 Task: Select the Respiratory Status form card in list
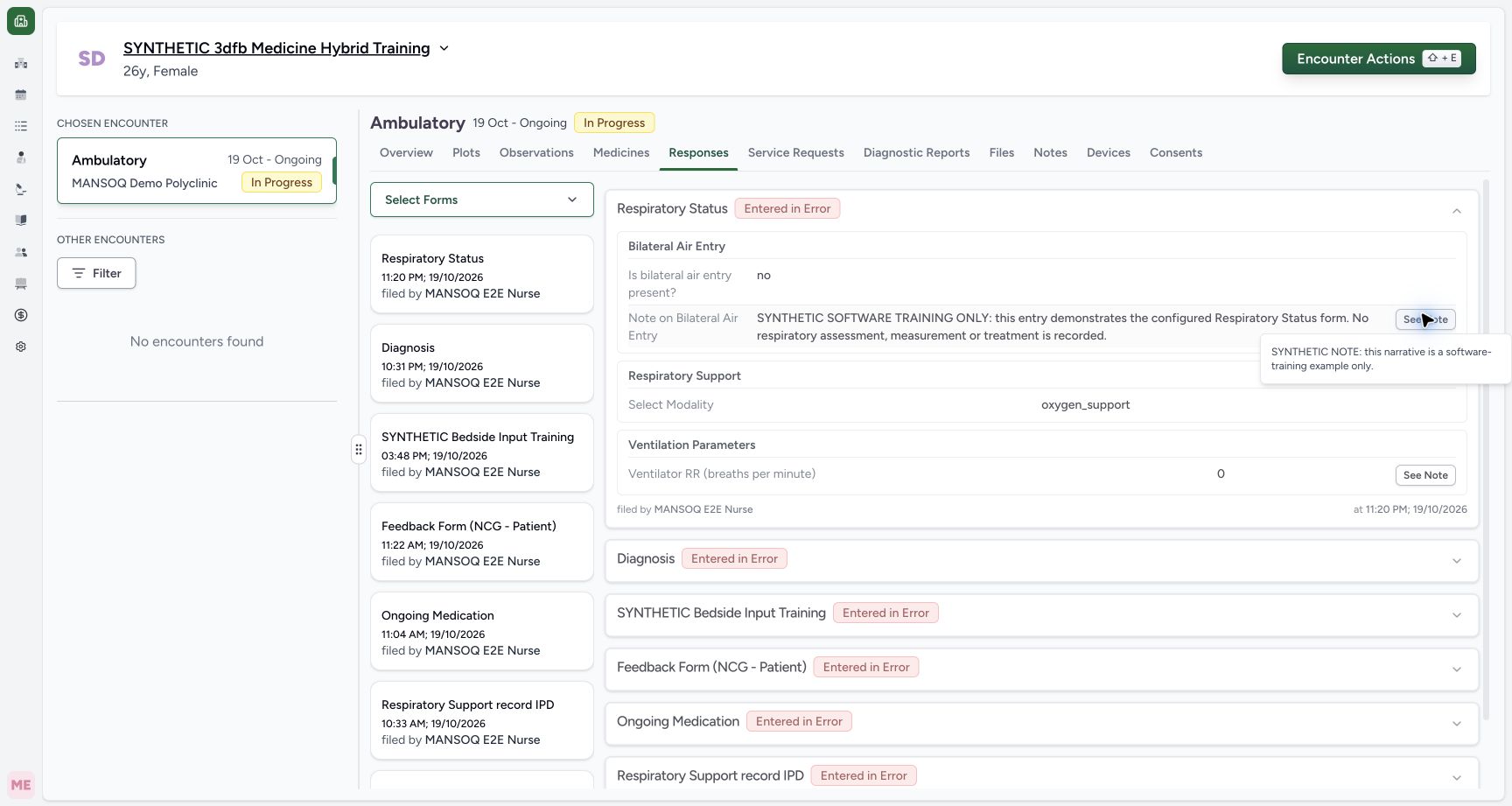pyautogui.click(x=482, y=275)
